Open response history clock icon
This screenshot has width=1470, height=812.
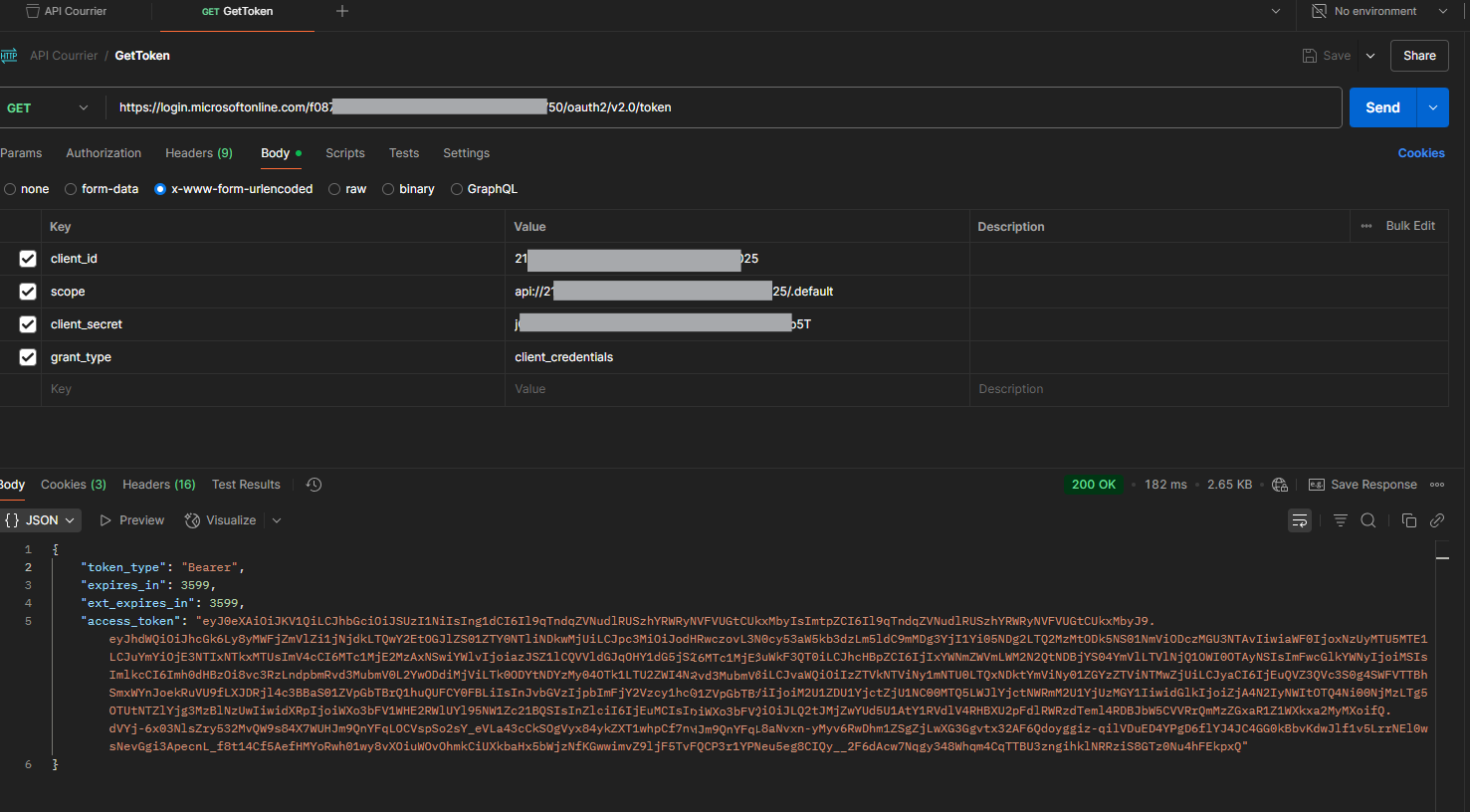[314, 485]
